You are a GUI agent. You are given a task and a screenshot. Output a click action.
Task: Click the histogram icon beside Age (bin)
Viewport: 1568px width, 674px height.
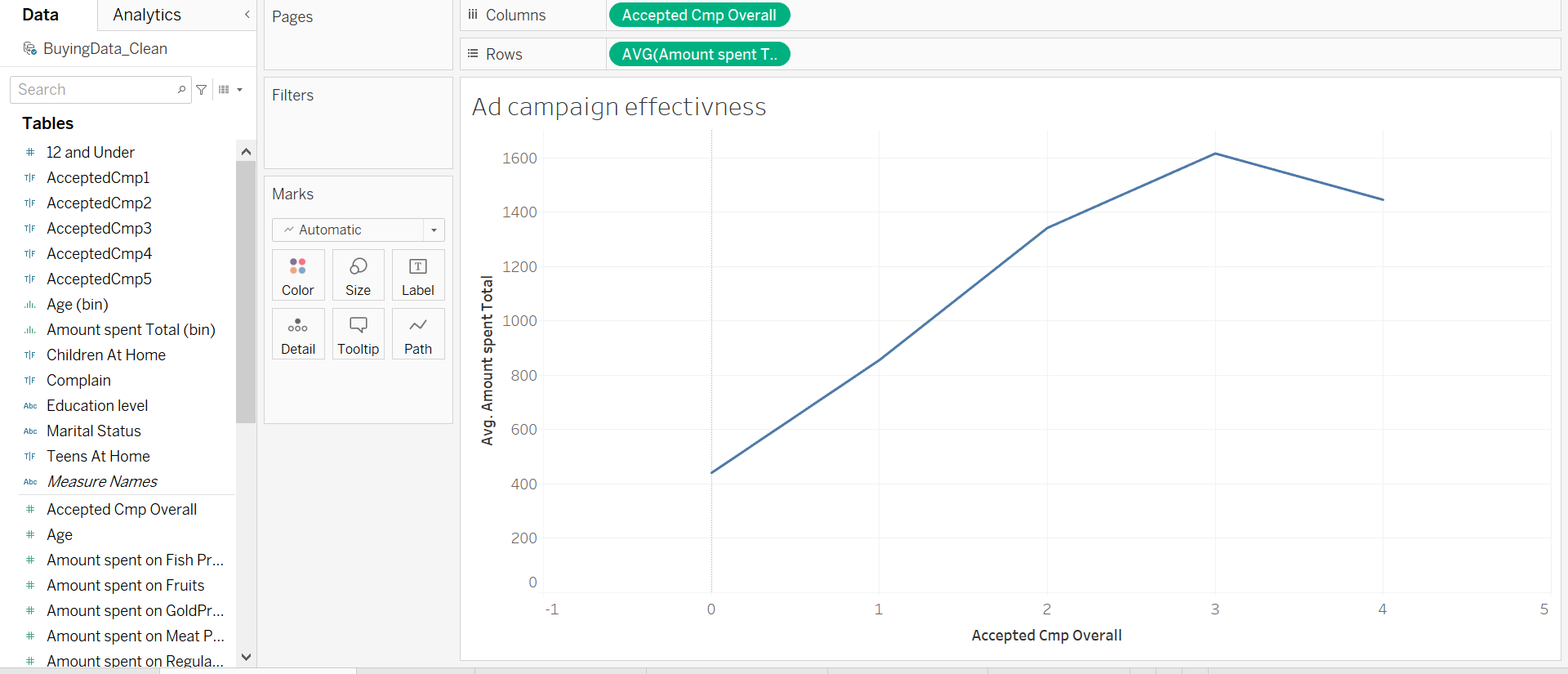(30, 305)
